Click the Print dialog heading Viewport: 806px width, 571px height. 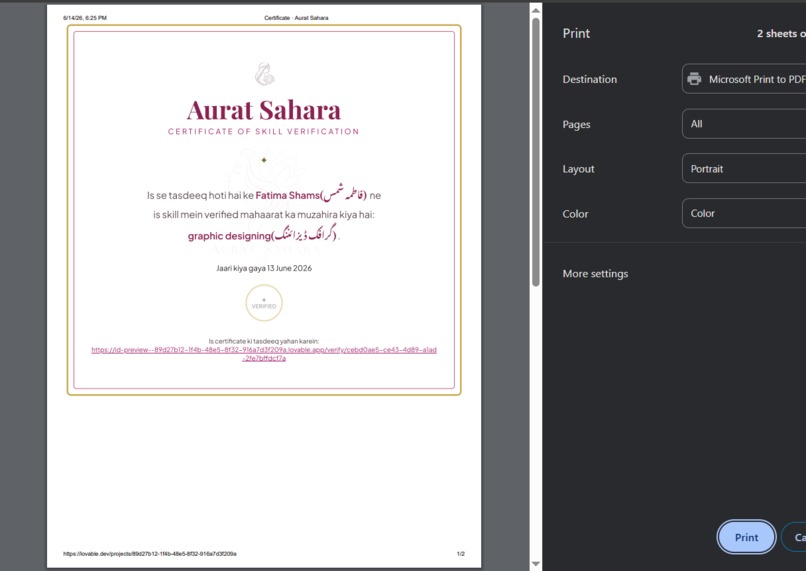tap(576, 33)
